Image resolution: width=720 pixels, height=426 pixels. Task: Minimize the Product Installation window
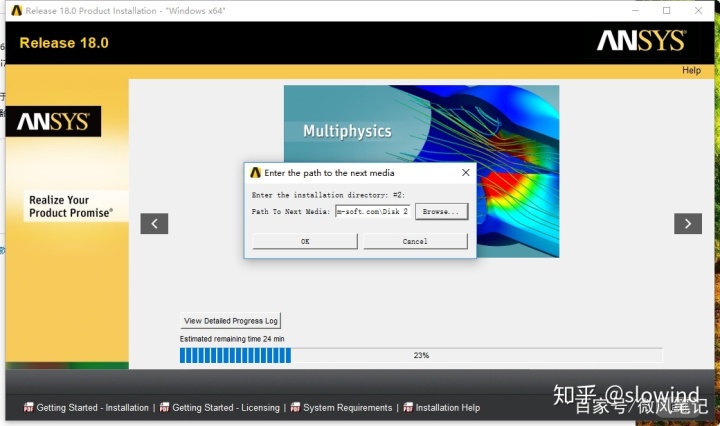pos(636,11)
